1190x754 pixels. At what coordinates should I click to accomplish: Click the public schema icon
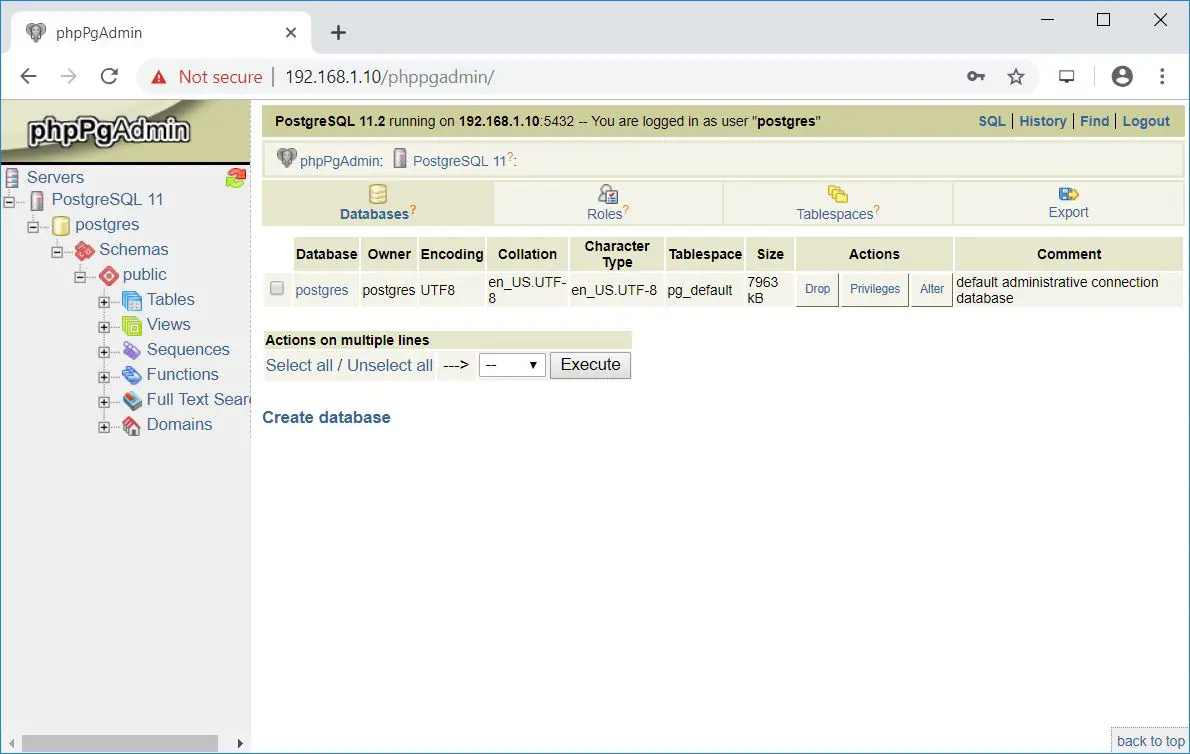pyautogui.click(x=109, y=275)
